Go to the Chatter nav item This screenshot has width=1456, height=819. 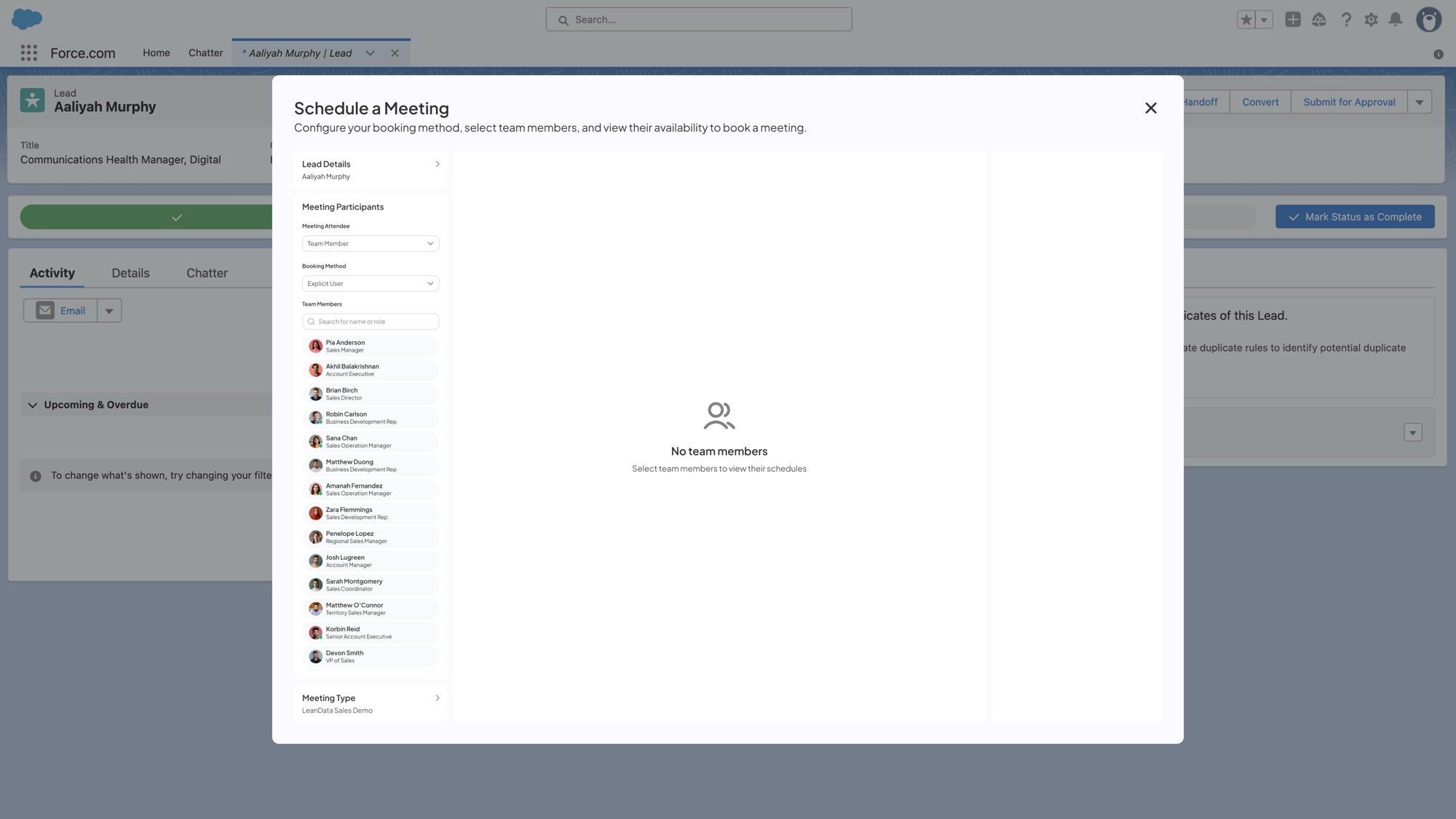coord(205,53)
